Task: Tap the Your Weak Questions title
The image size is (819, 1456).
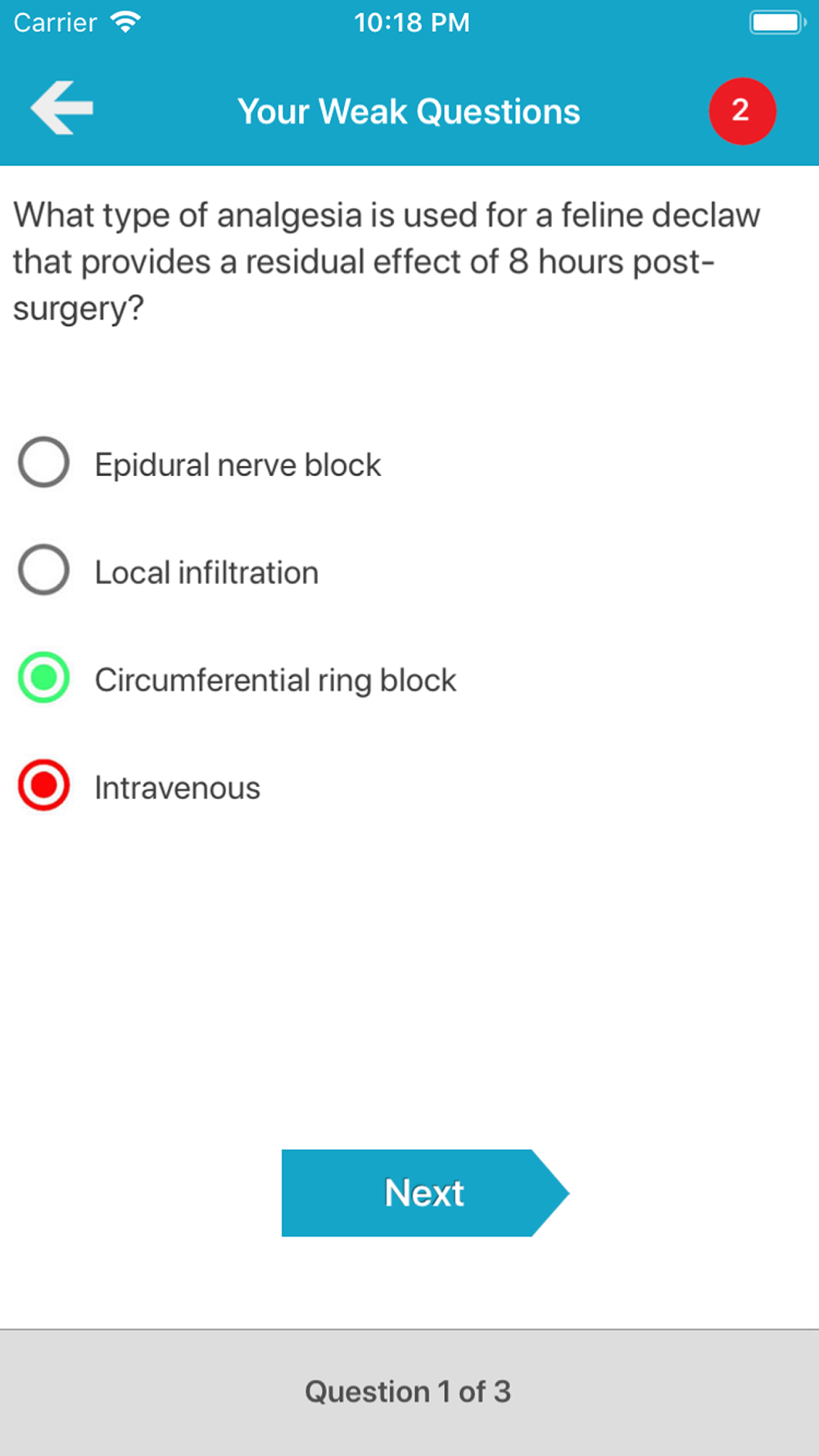Action: [x=409, y=111]
